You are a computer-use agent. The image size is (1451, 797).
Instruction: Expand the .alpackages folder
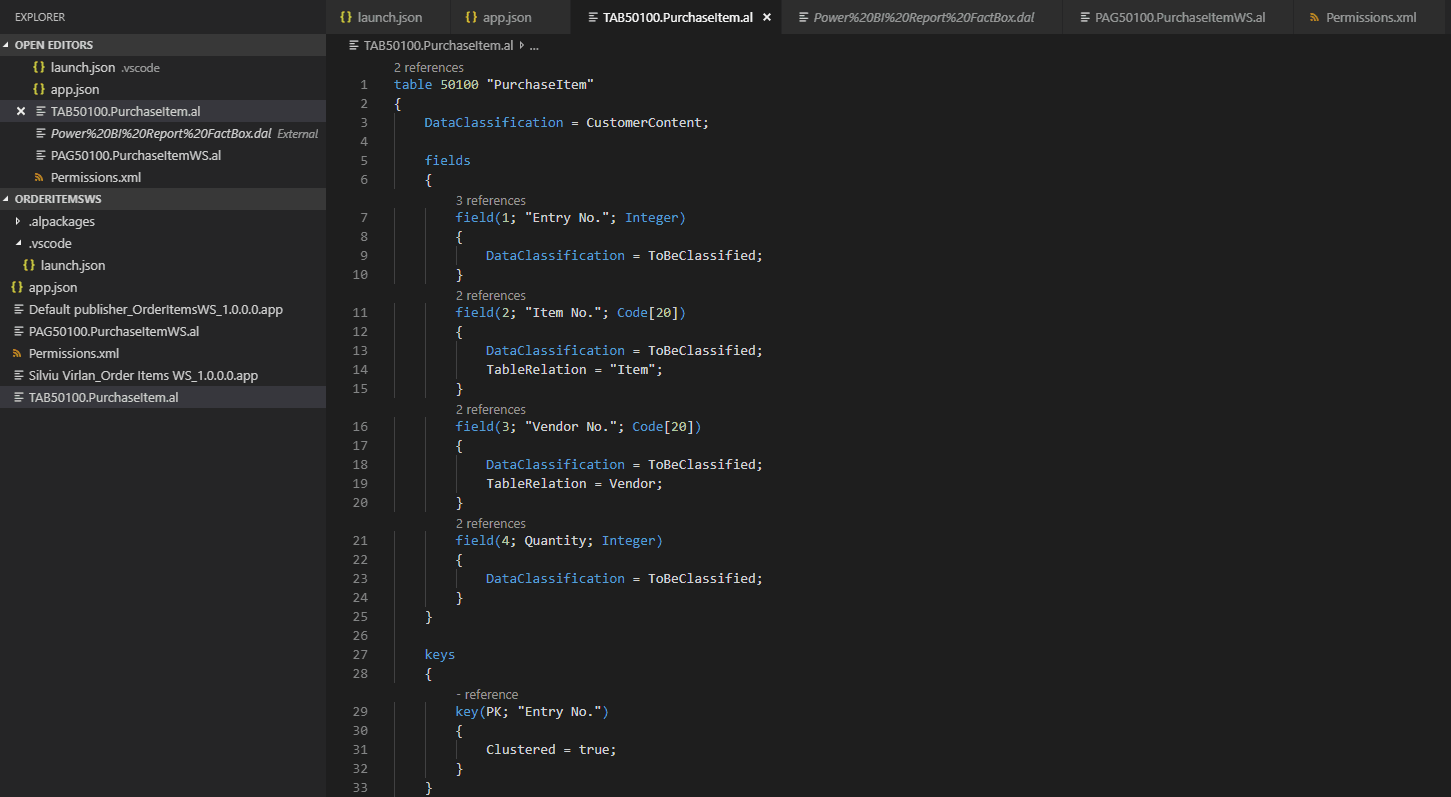click(x=18, y=222)
